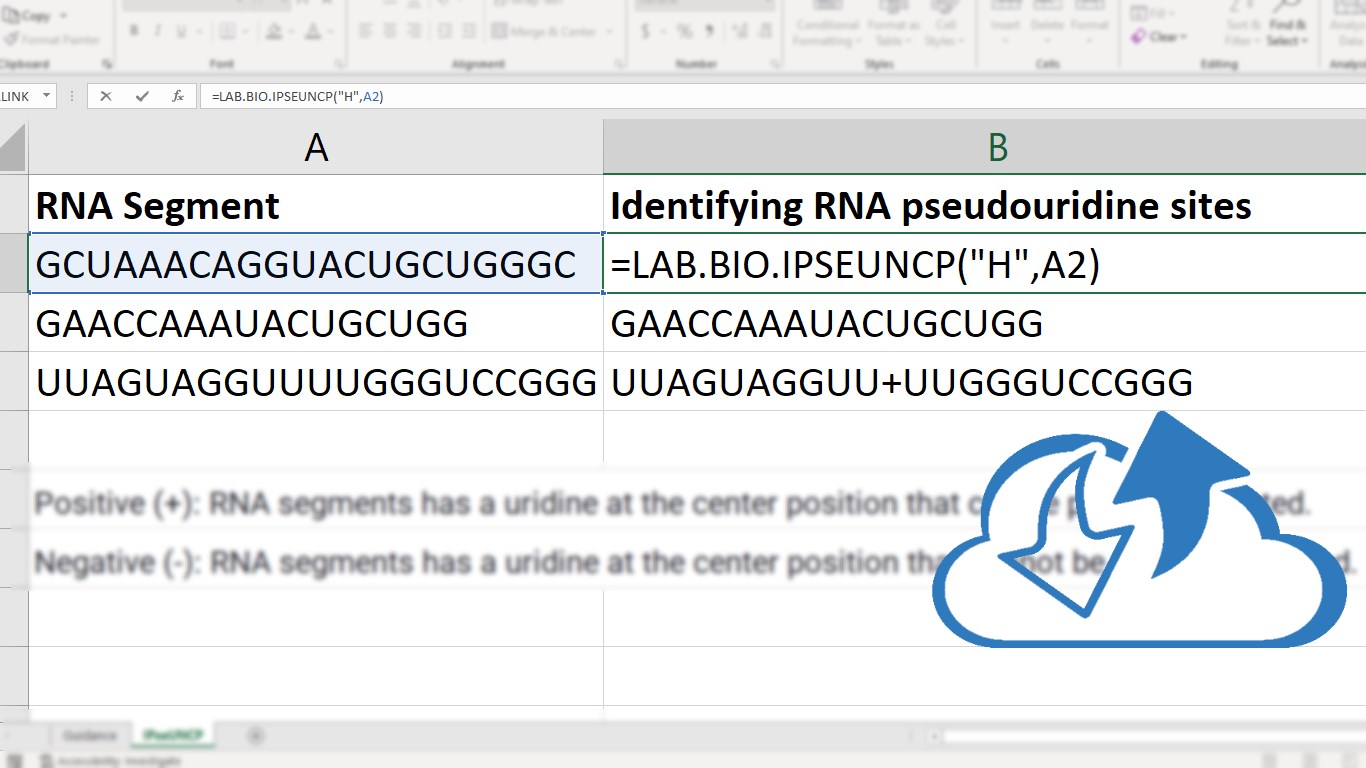The height and width of the screenshot is (768, 1366).
Task: Confirm the formula with the checkmark button
Action: 142,97
